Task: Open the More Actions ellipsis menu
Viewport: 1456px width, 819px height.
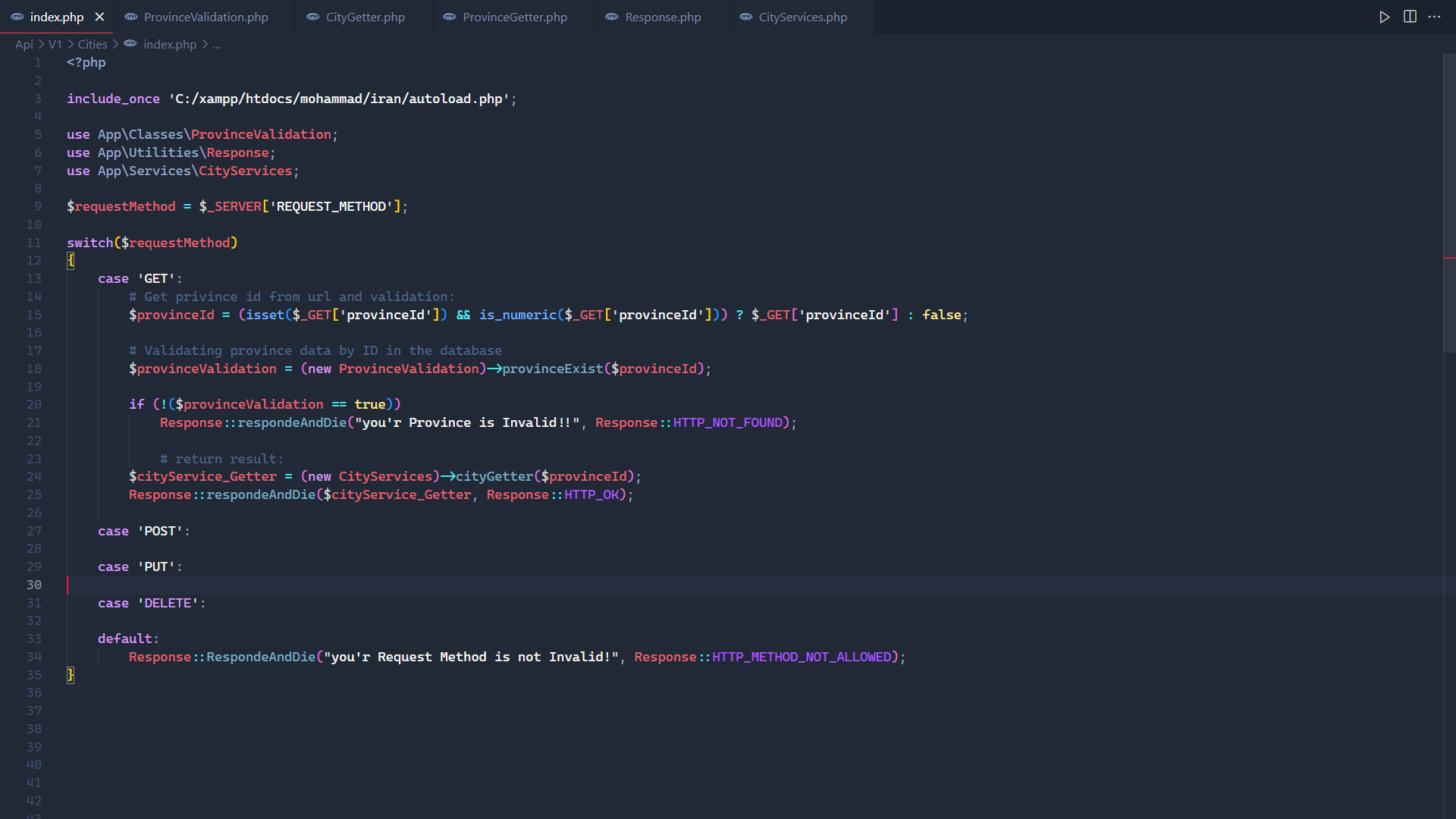Action: click(1434, 17)
